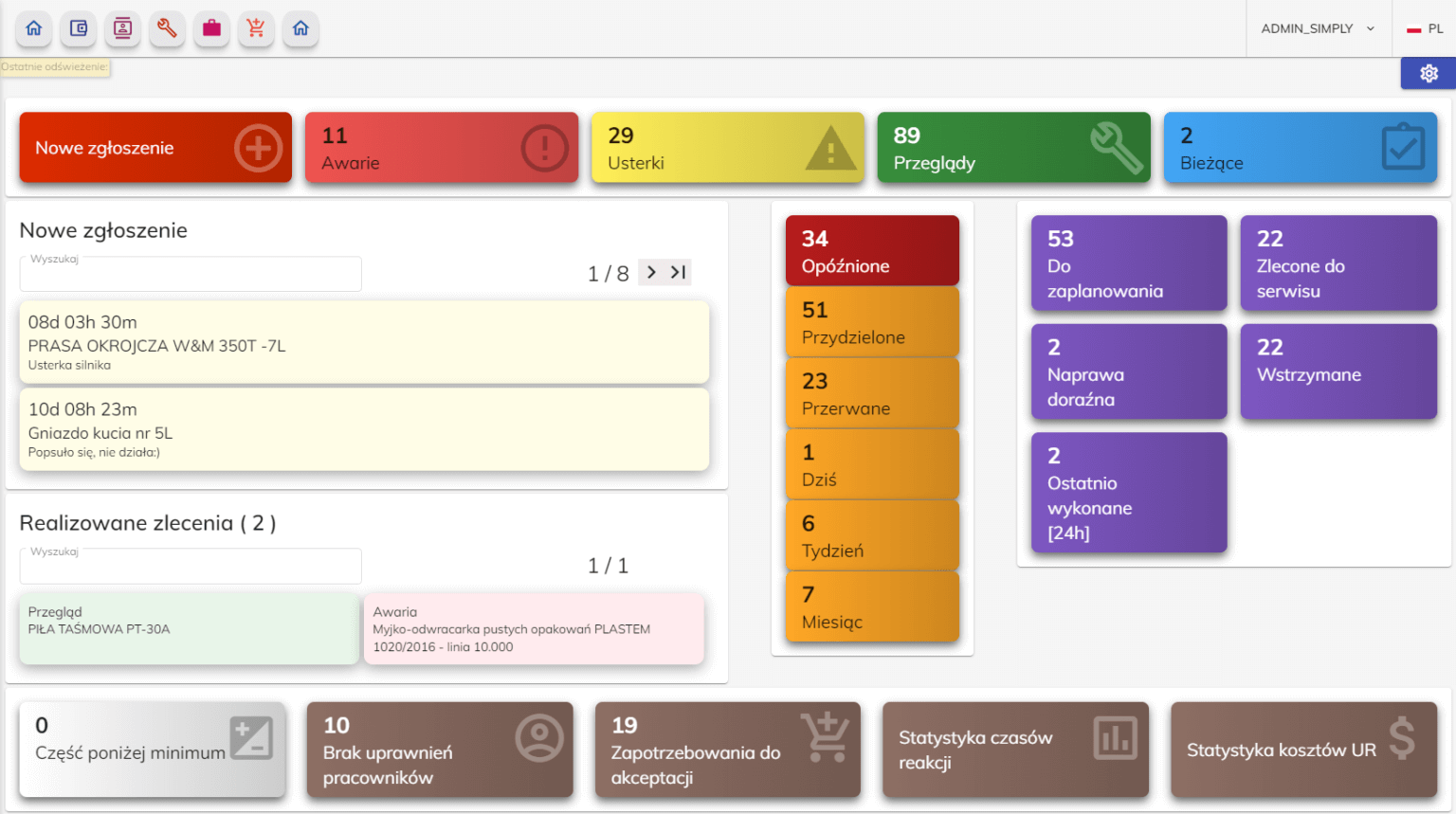Viewport: 1456px width, 814px height.
Task: Select the Opóźnione status tile
Action: (871, 250)
